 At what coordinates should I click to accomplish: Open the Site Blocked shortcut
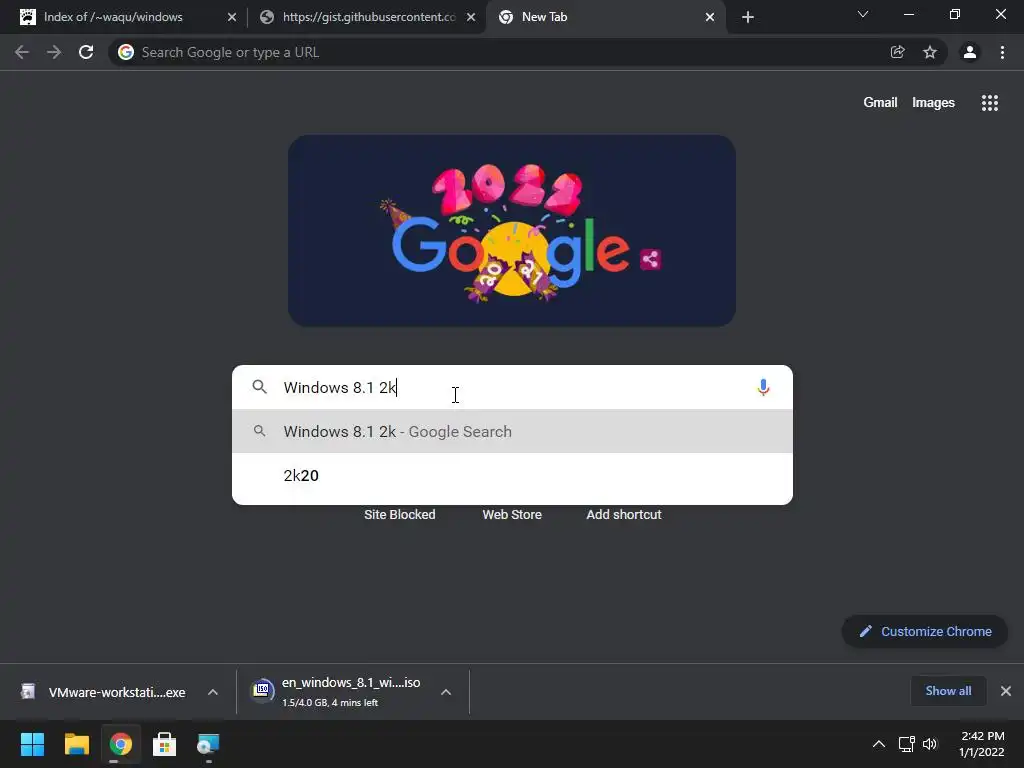click(x=400, y=515)
